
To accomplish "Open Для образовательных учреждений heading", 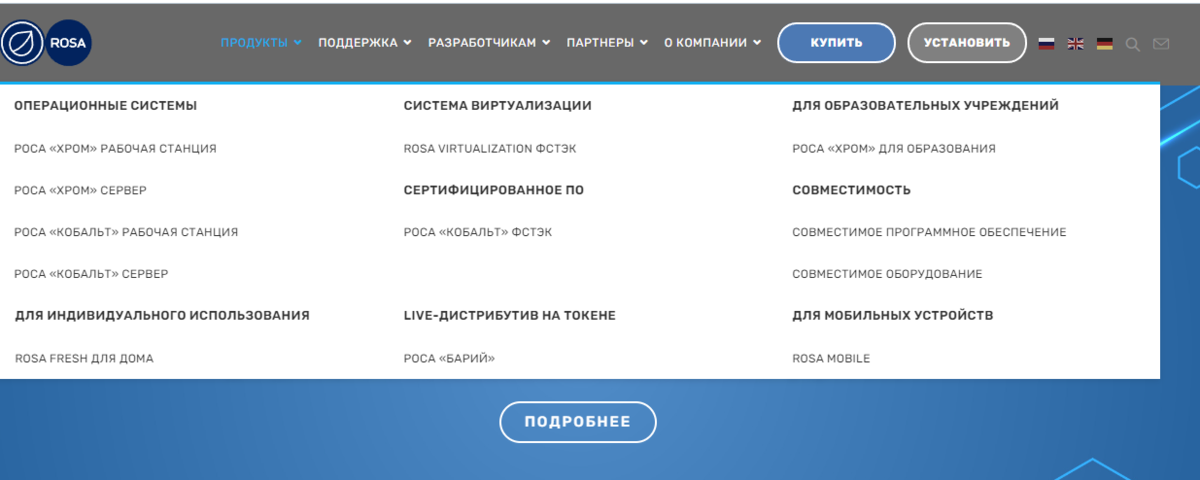I will pyautogui.click(x=926, y=105).
